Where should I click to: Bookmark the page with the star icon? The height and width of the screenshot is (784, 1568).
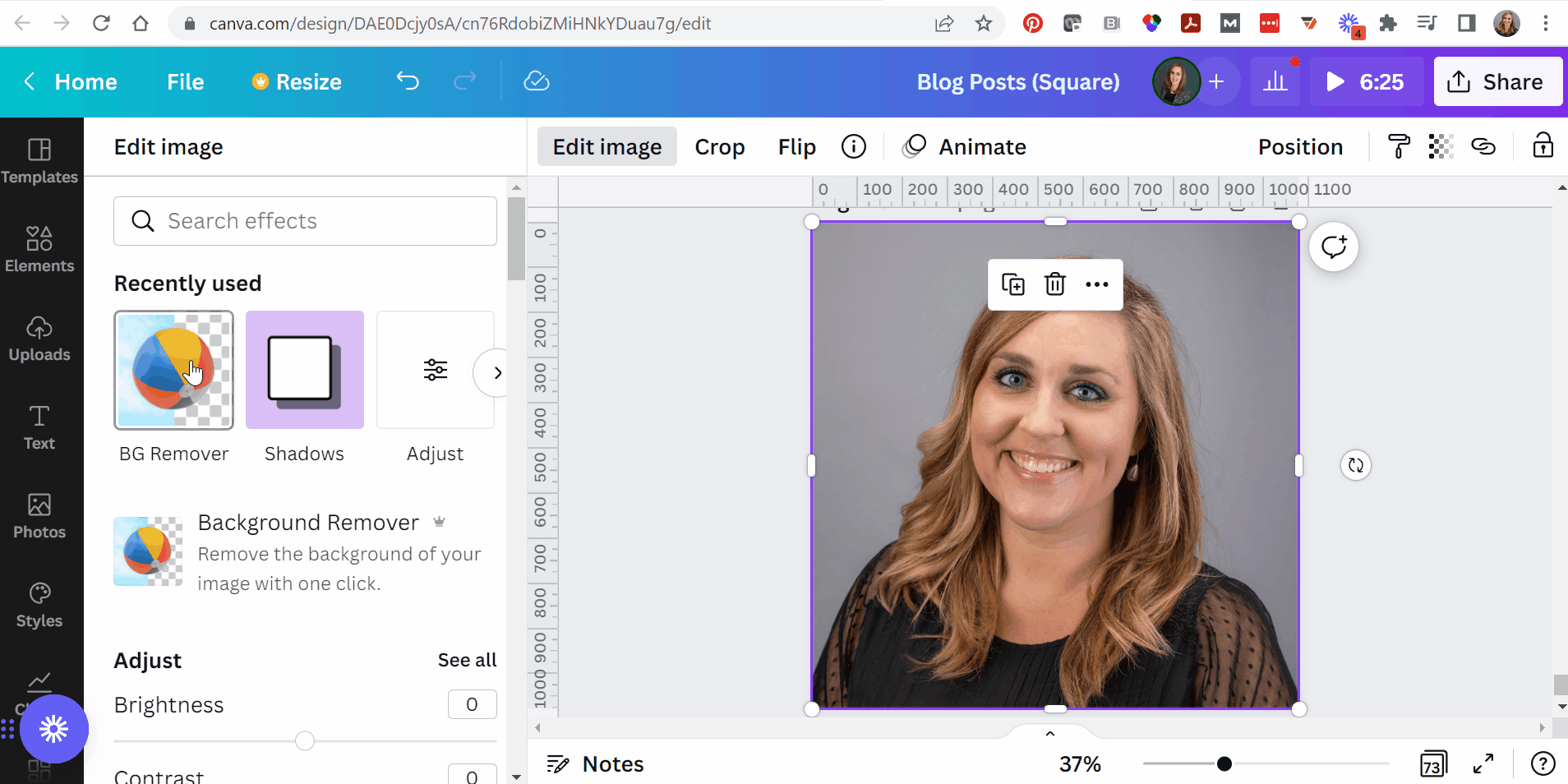[x=984, y=23]
